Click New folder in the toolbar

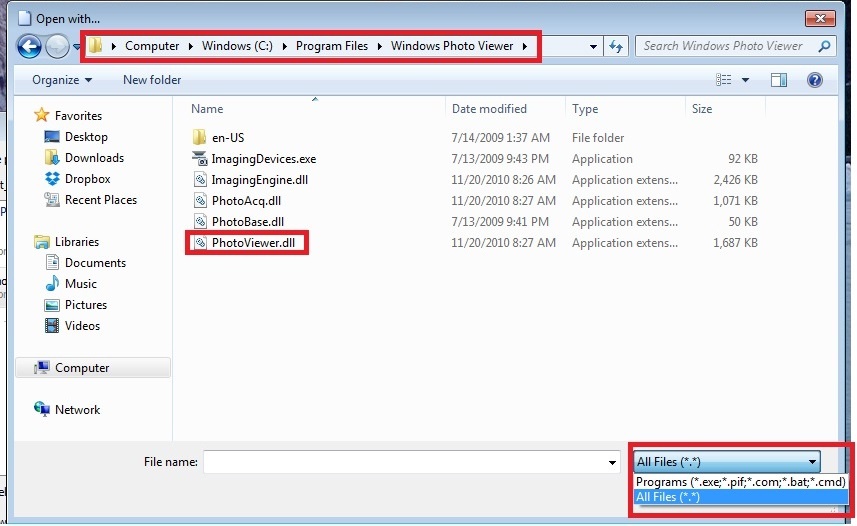tap(152, 80)
